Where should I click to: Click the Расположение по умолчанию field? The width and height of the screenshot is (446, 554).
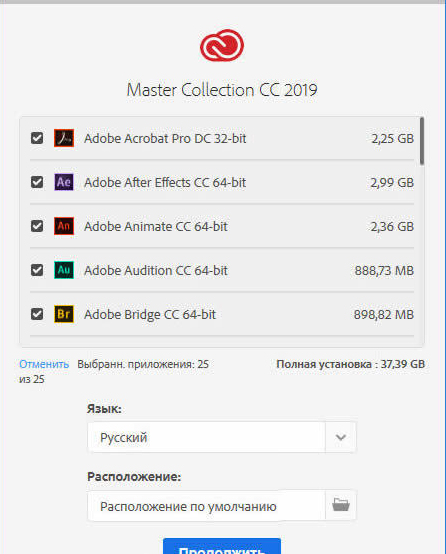(206, 506)
